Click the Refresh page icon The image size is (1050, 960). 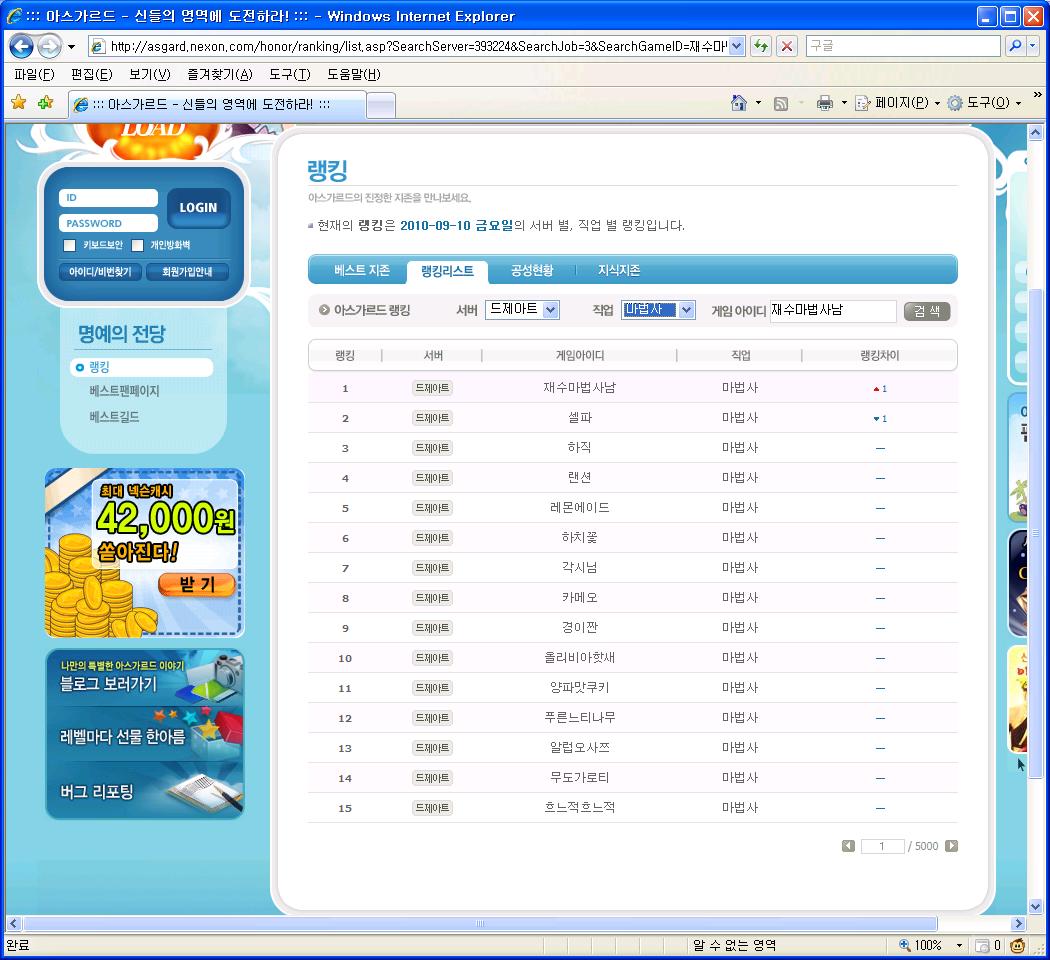[759, 46]
